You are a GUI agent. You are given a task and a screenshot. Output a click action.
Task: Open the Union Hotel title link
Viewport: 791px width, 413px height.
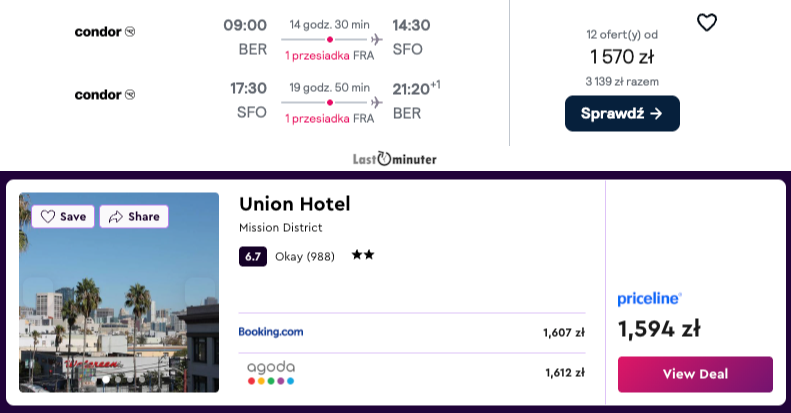pyautogui.click(x=295, y=204)
